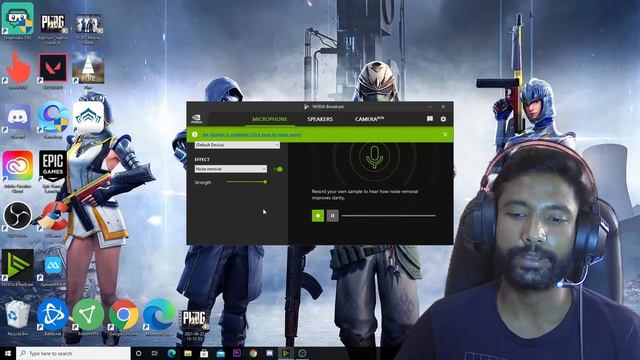Open Cortana from the taskbar
The image size is (640, 360).
138,353
